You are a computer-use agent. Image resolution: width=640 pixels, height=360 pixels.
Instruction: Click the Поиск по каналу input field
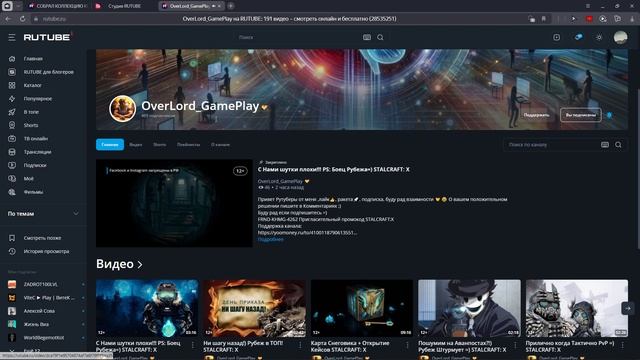[x=552, y=144]
